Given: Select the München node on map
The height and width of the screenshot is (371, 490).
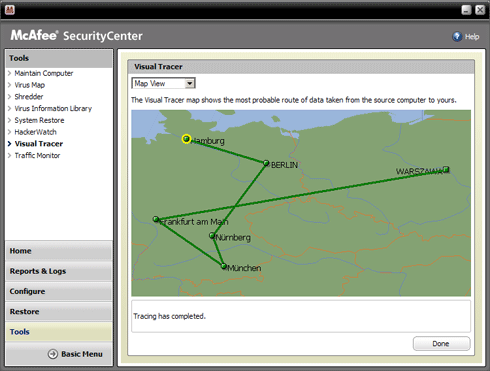Looking at the screenshot, I should (x=224, y=266).
